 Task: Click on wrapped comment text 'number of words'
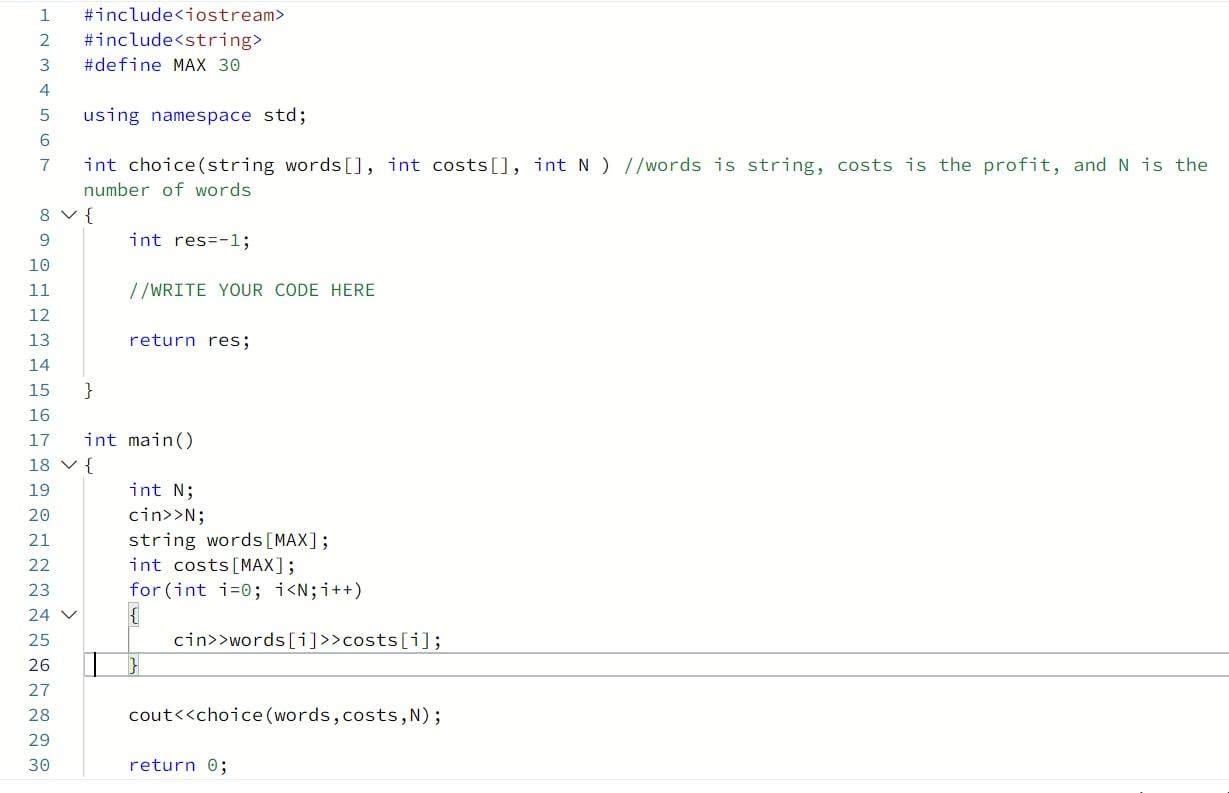point(167,190)
